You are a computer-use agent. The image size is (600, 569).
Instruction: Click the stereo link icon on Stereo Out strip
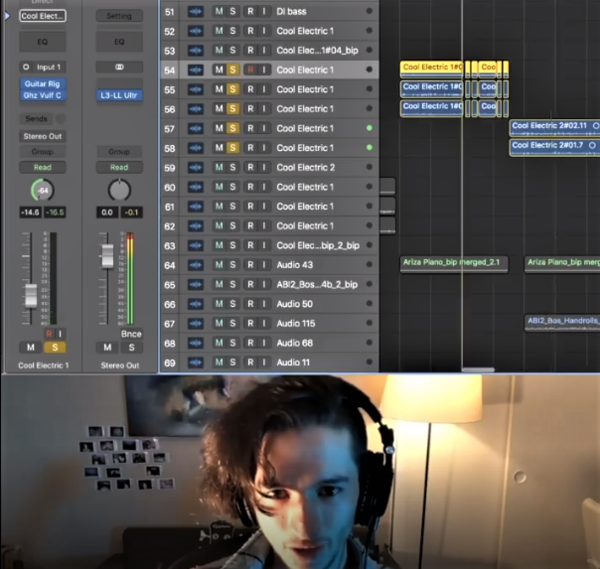(x=119, y=67)
